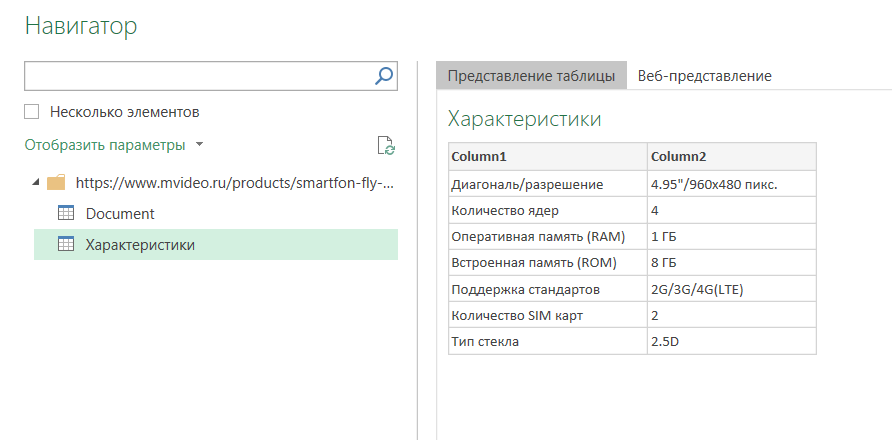The height and width of the screenshot is (440, 892).
Task: Select the Document tree item
Action: tap(120, 213)
